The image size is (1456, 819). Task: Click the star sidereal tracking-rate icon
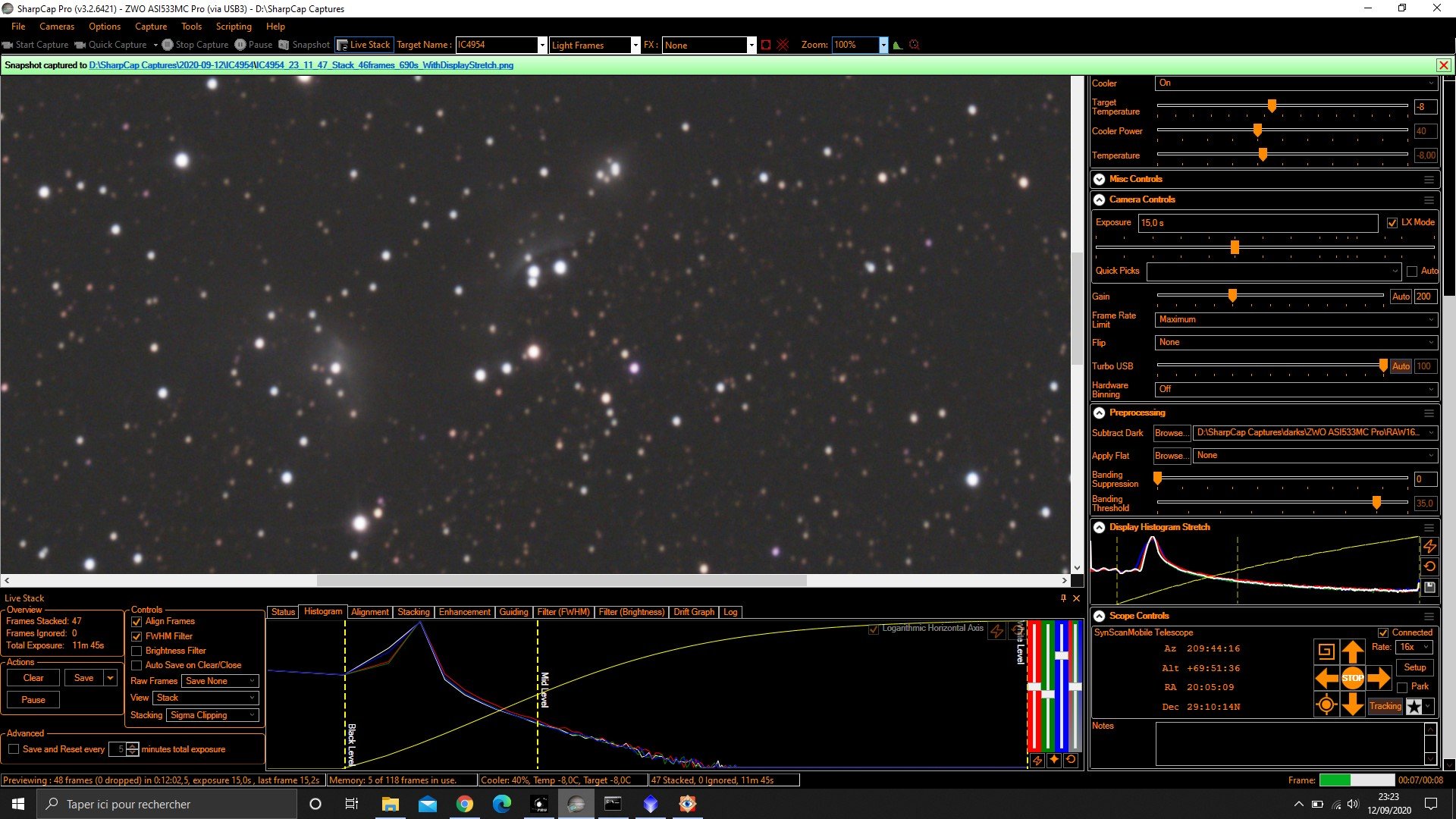click(1414, 707)
